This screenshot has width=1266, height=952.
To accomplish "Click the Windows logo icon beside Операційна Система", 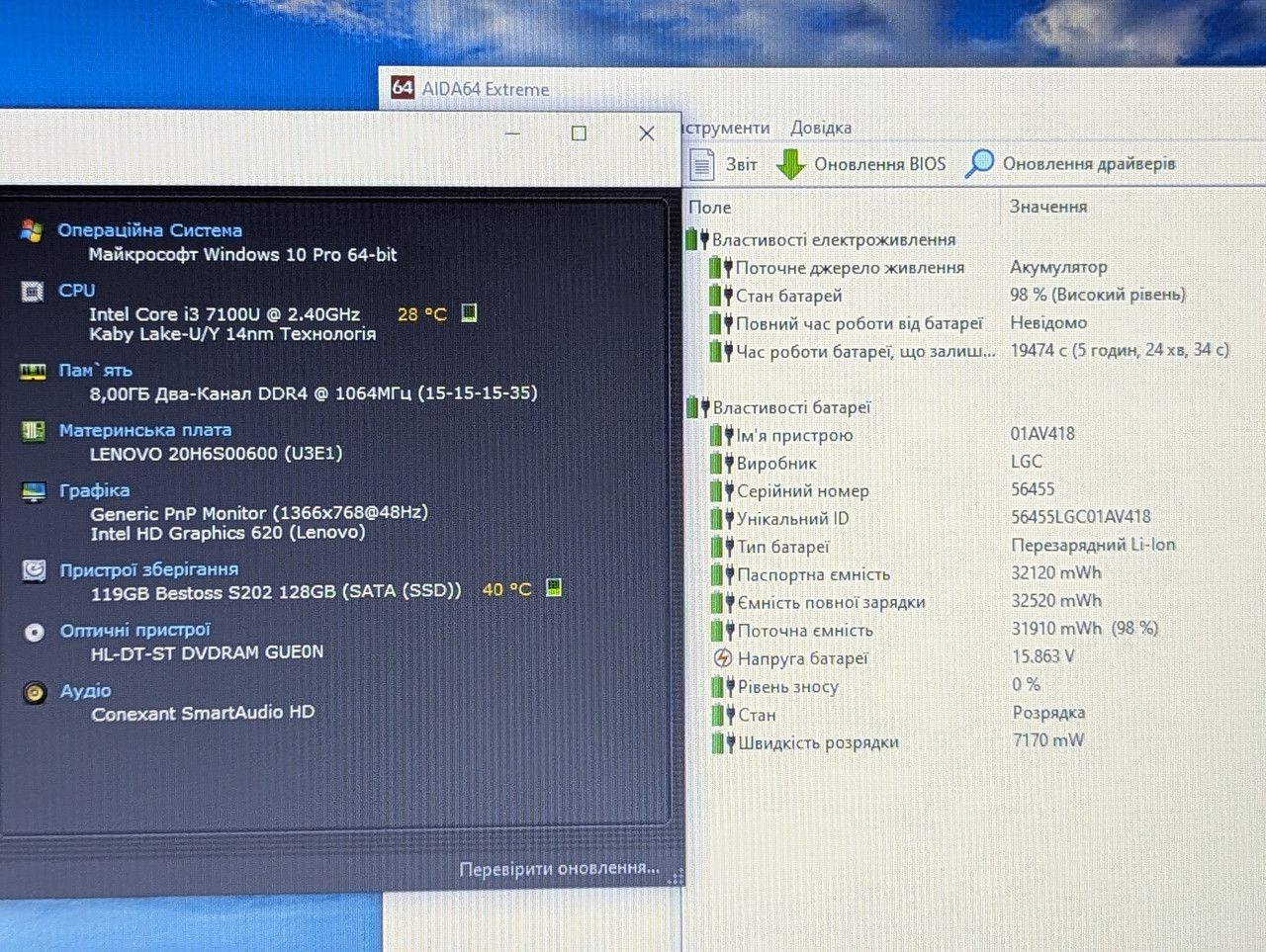I will click(x=32, y=231).
